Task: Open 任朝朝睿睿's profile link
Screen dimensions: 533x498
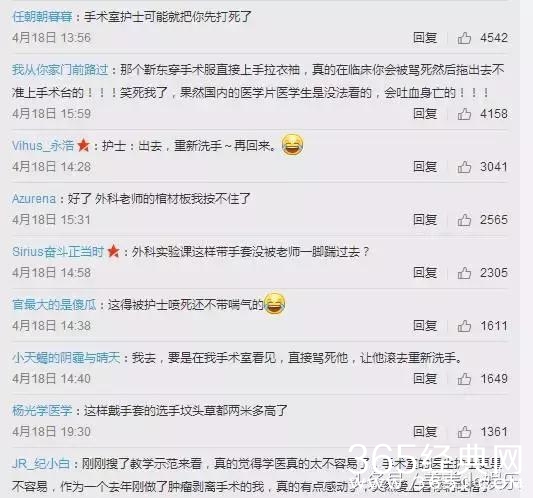Action: pyautogui.click(x=42, y=16)
